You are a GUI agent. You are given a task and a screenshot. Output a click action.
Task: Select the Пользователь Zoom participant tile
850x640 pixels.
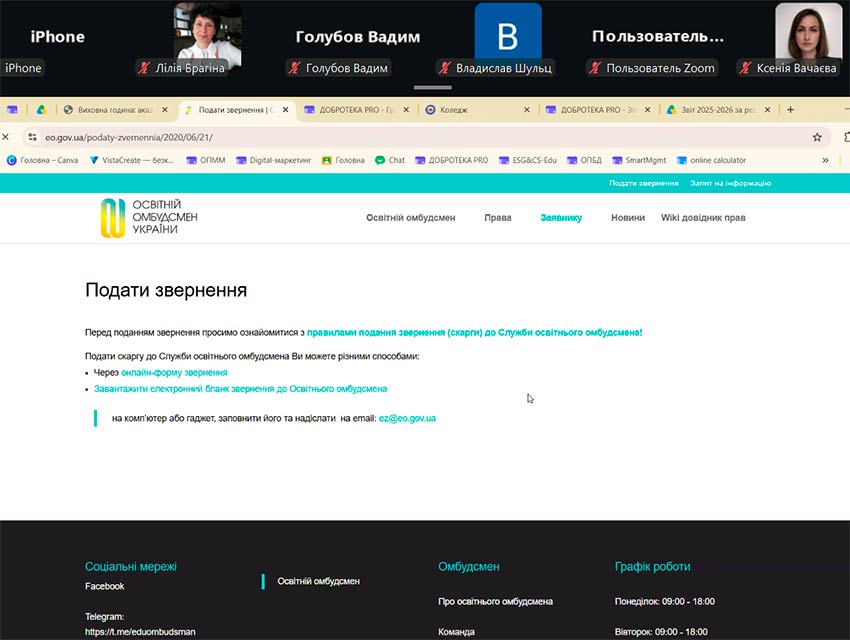658,37
